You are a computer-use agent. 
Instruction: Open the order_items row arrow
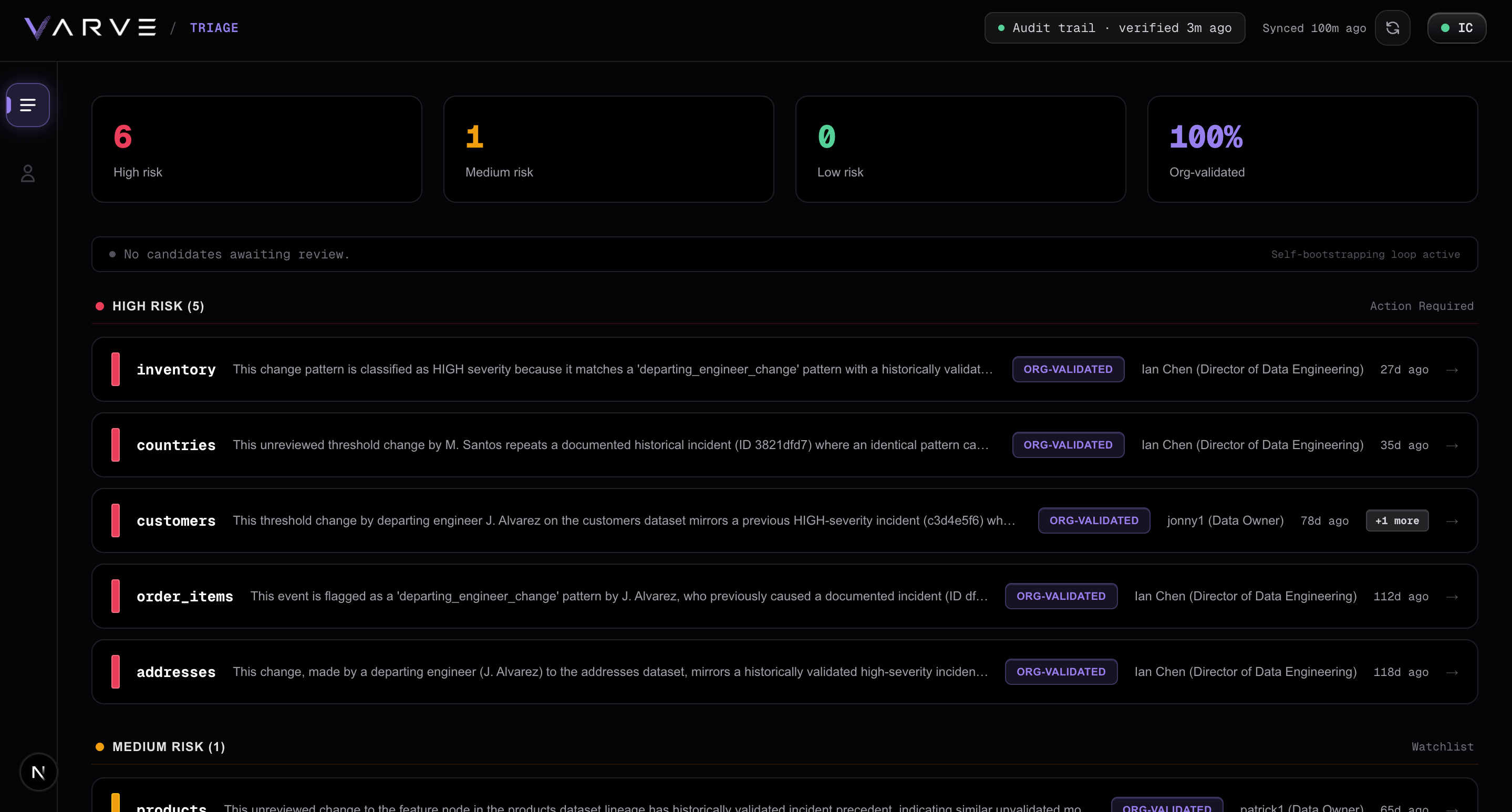tap(1452, 597)
